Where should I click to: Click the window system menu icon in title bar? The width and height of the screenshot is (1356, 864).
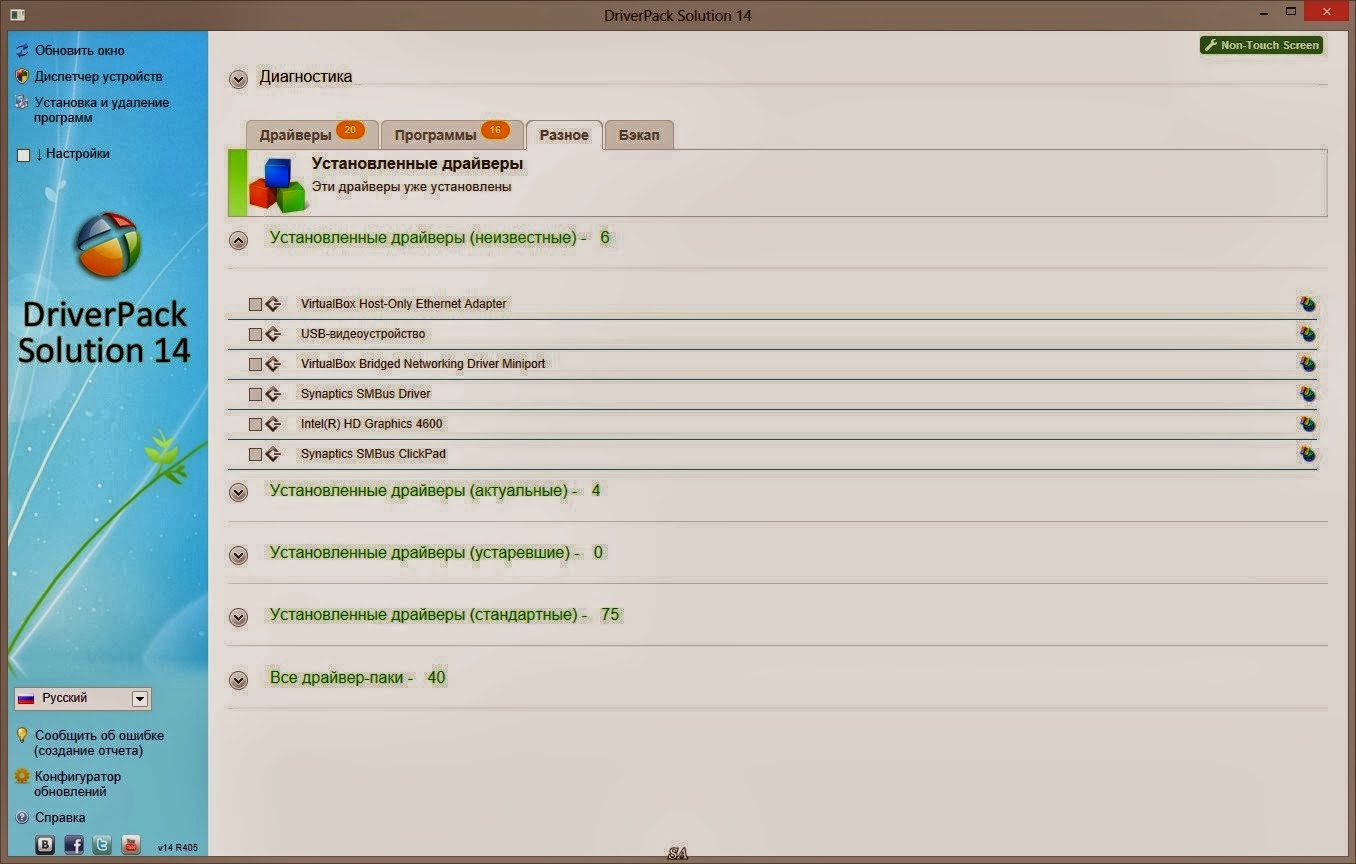pyautogui.click(x=16, y=15)
